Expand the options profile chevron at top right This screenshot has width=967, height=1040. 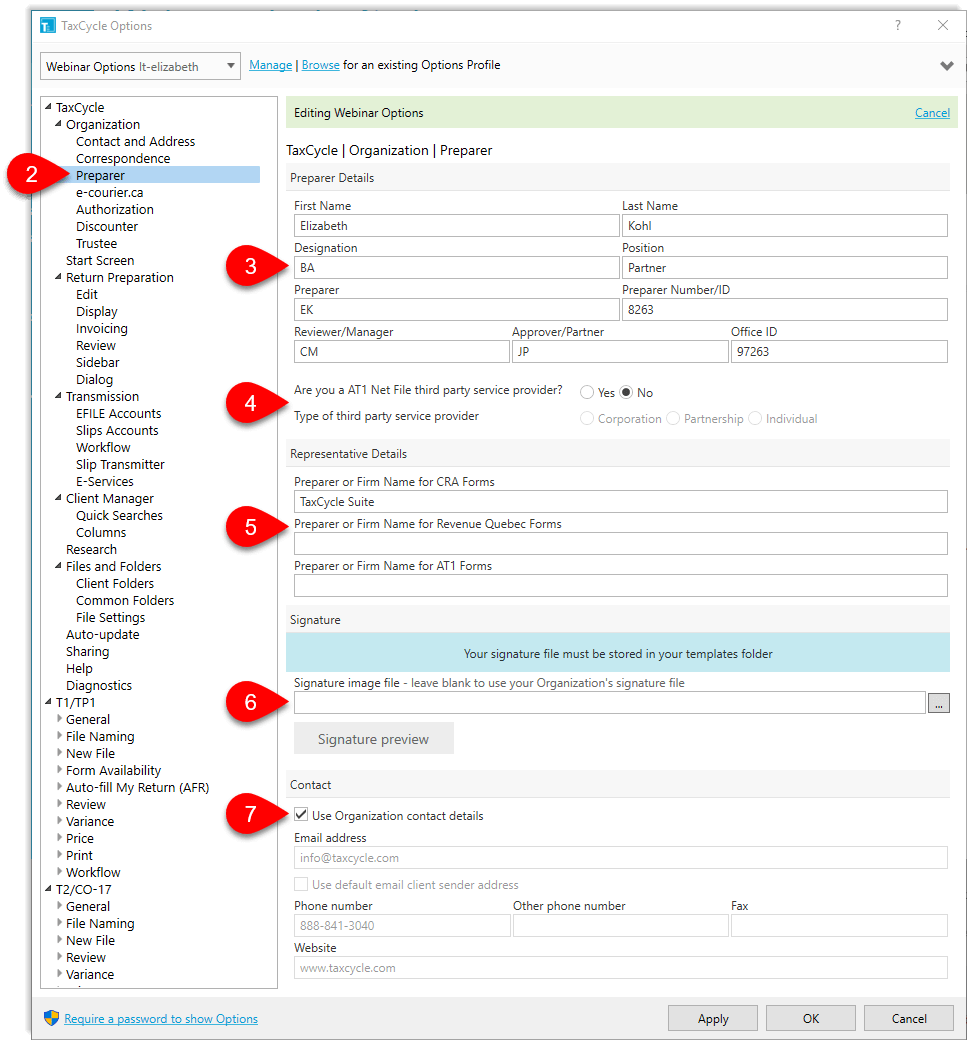point(946,66)
